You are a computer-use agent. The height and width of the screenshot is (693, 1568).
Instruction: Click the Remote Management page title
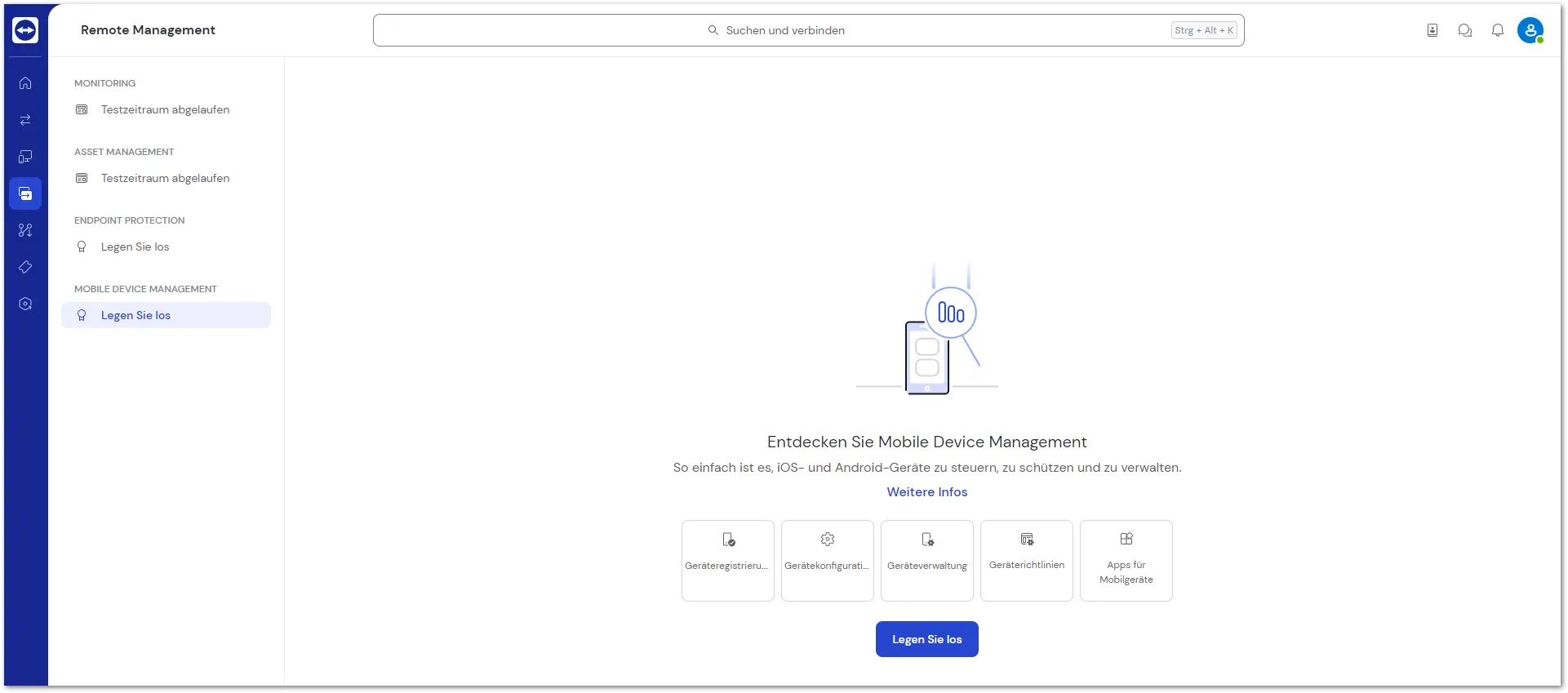148,30
